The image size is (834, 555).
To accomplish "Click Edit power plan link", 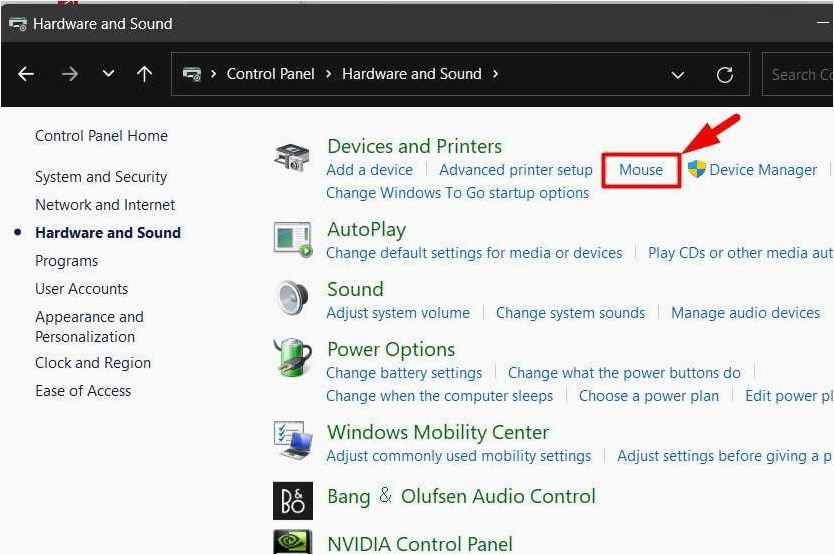I will [x=789, y=396].
